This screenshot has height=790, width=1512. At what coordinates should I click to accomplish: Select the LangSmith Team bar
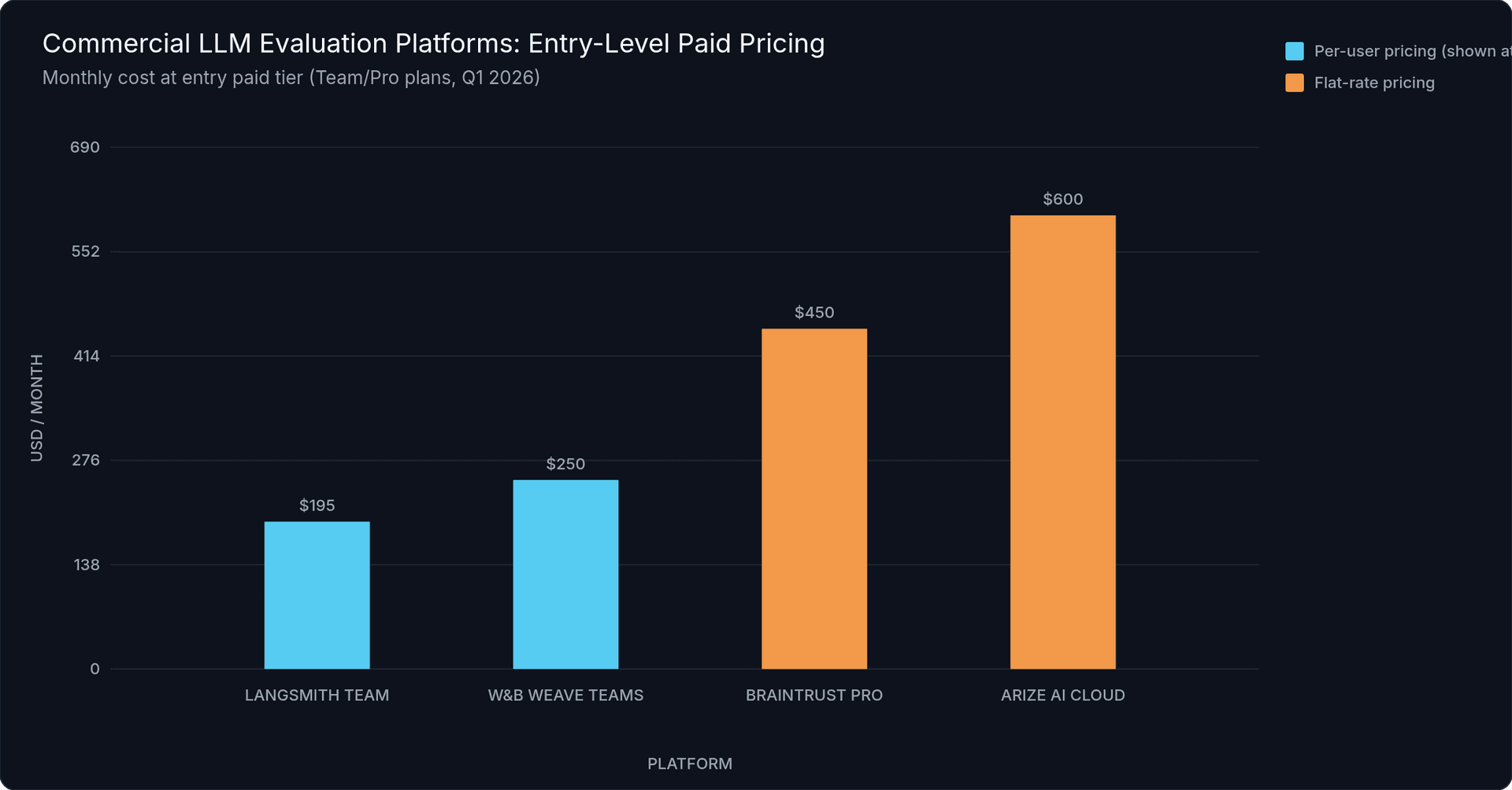point(317,595)
